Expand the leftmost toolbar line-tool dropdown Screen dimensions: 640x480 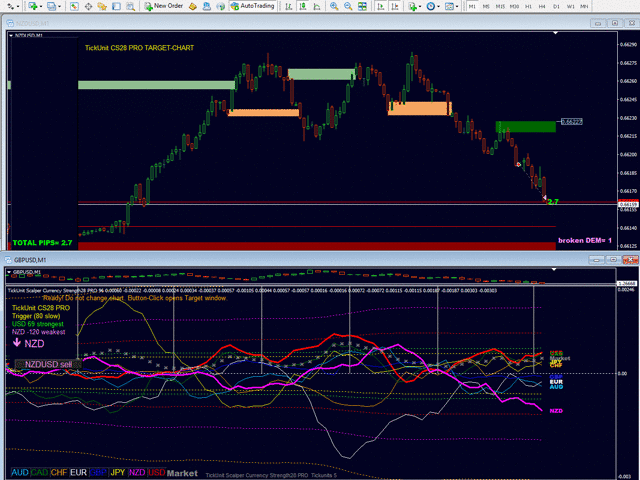18,7
